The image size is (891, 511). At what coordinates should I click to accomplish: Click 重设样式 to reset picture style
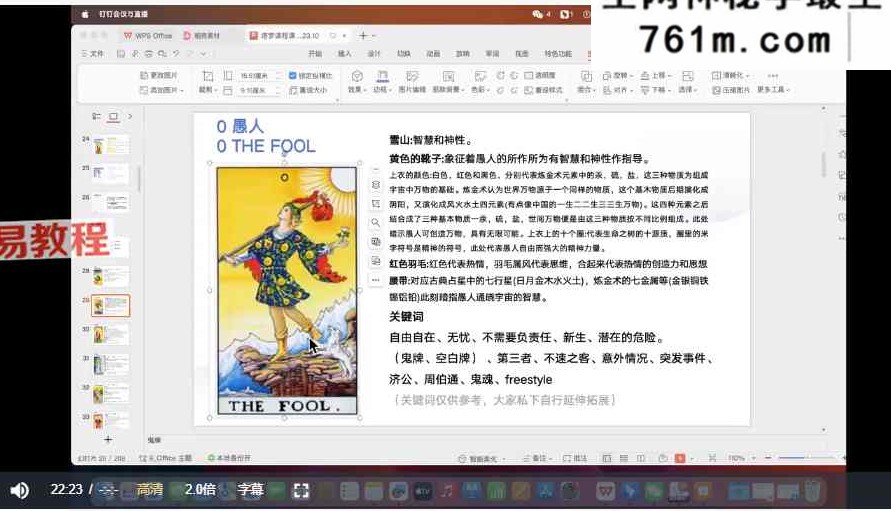pyautogui.click(x=543, y=90)
